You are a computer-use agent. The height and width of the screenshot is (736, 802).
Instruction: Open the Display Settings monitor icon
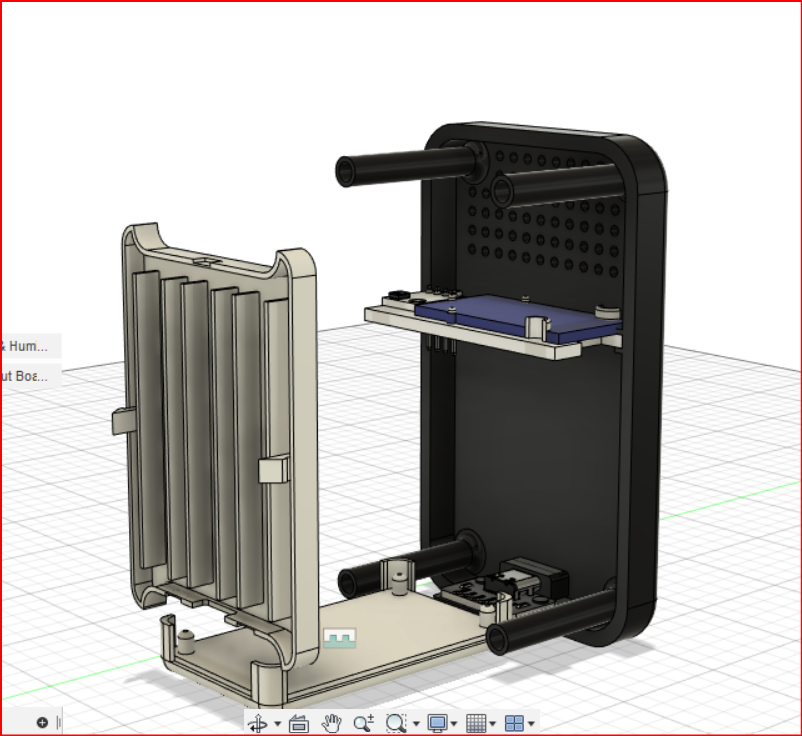click(x=438, y=723)
